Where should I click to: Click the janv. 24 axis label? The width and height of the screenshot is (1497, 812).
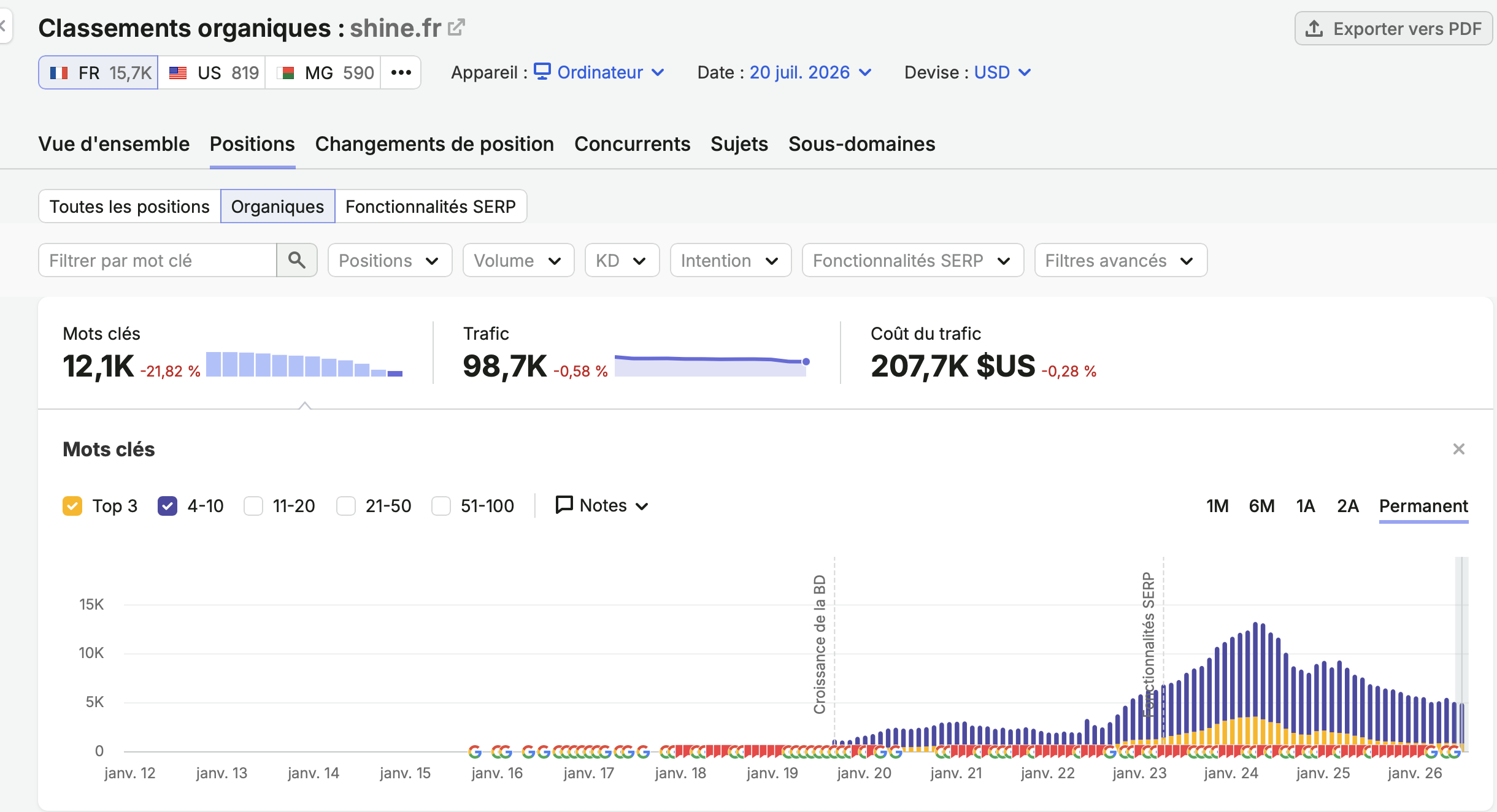coord(1231,773)
